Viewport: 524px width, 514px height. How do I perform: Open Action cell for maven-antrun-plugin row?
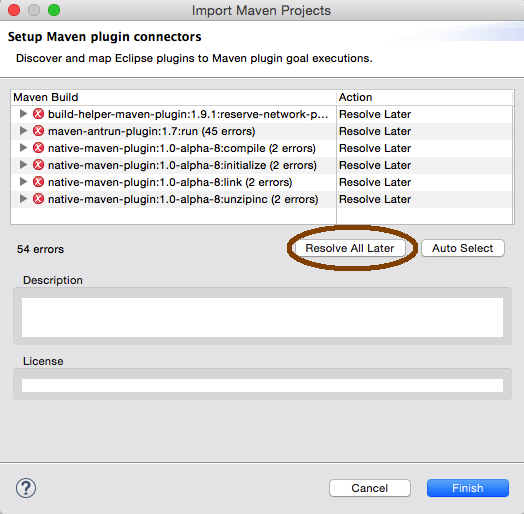click(424, 131)
